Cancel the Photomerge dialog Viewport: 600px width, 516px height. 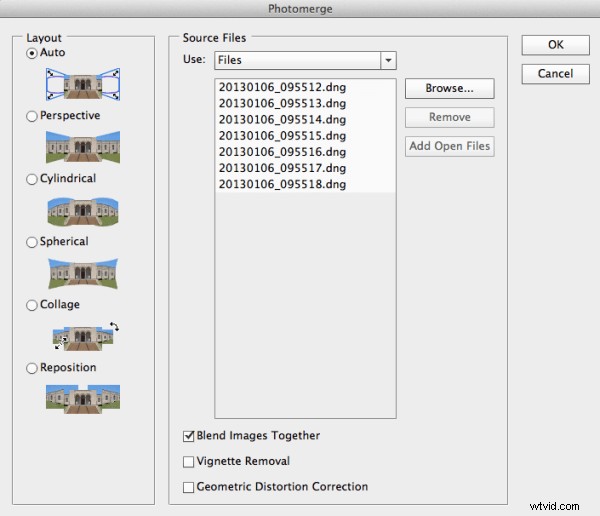pyautogui.click(x=555, y=73)
